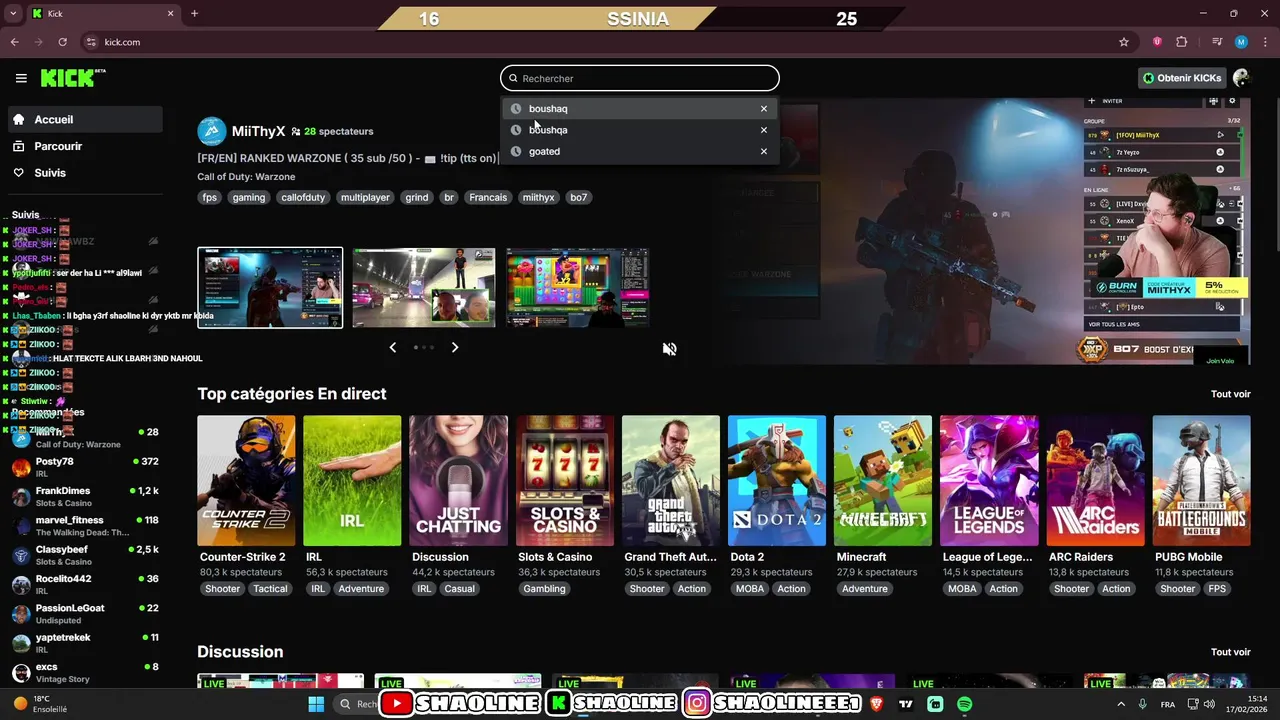Click the 'multiplayer' tag
Image resolution: width=1280 pixels, height=720 pixels.
pyautogui.click(x=365, y=198)
